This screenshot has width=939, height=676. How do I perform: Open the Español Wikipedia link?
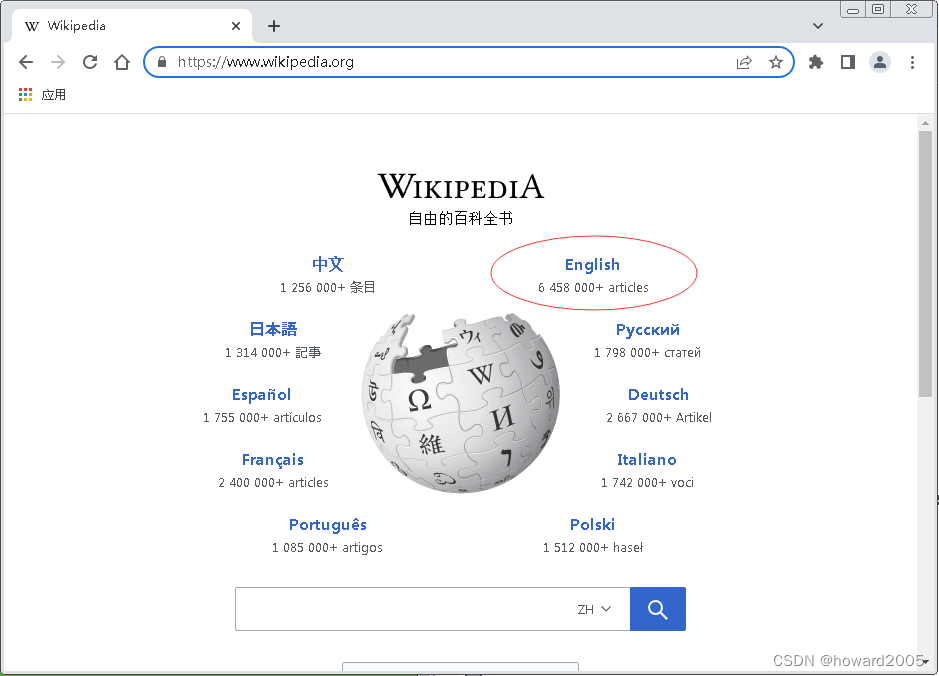tap(261, 395)
